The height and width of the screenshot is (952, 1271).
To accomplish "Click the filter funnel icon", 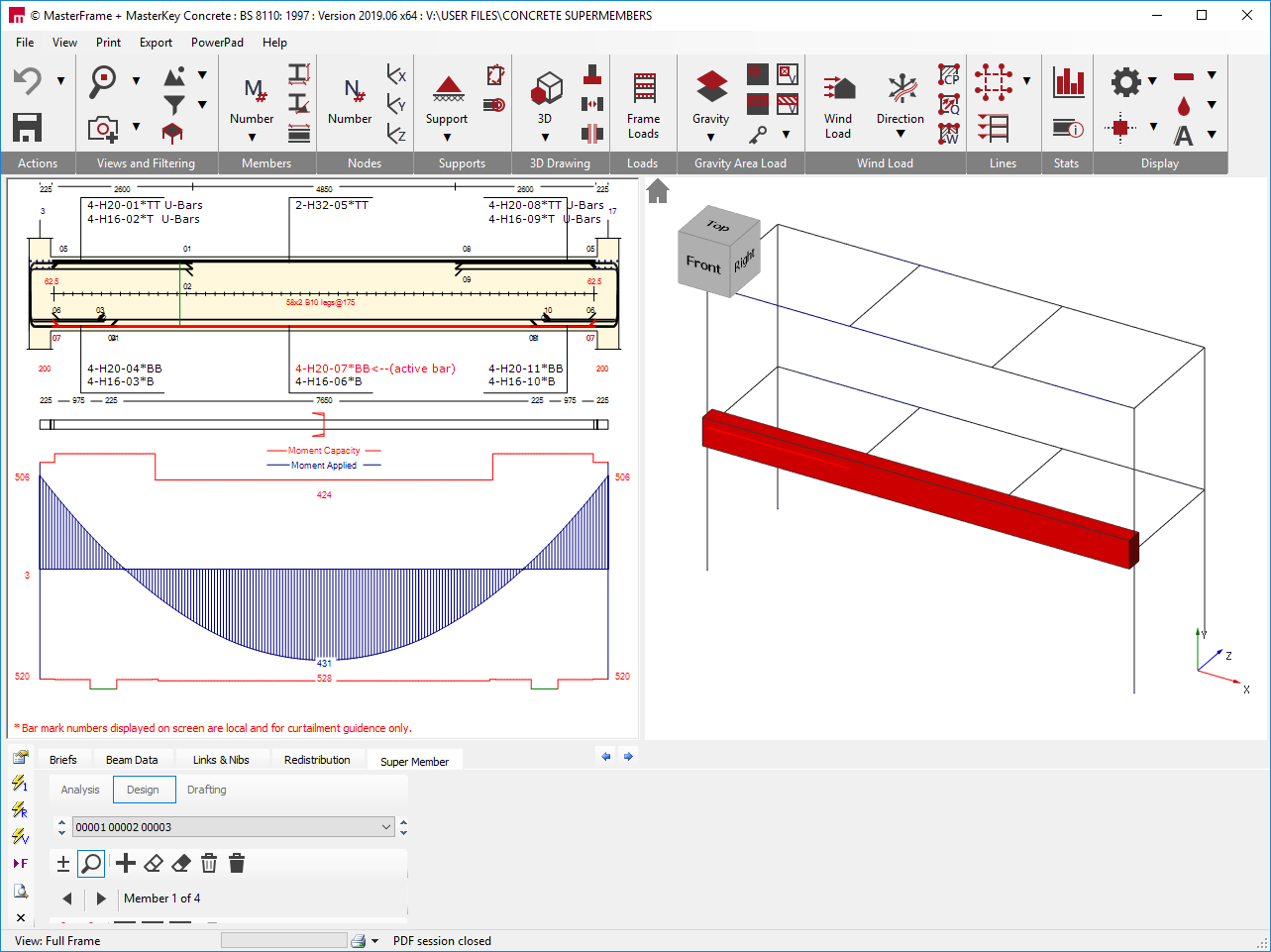I will click(x=174, y=104).
